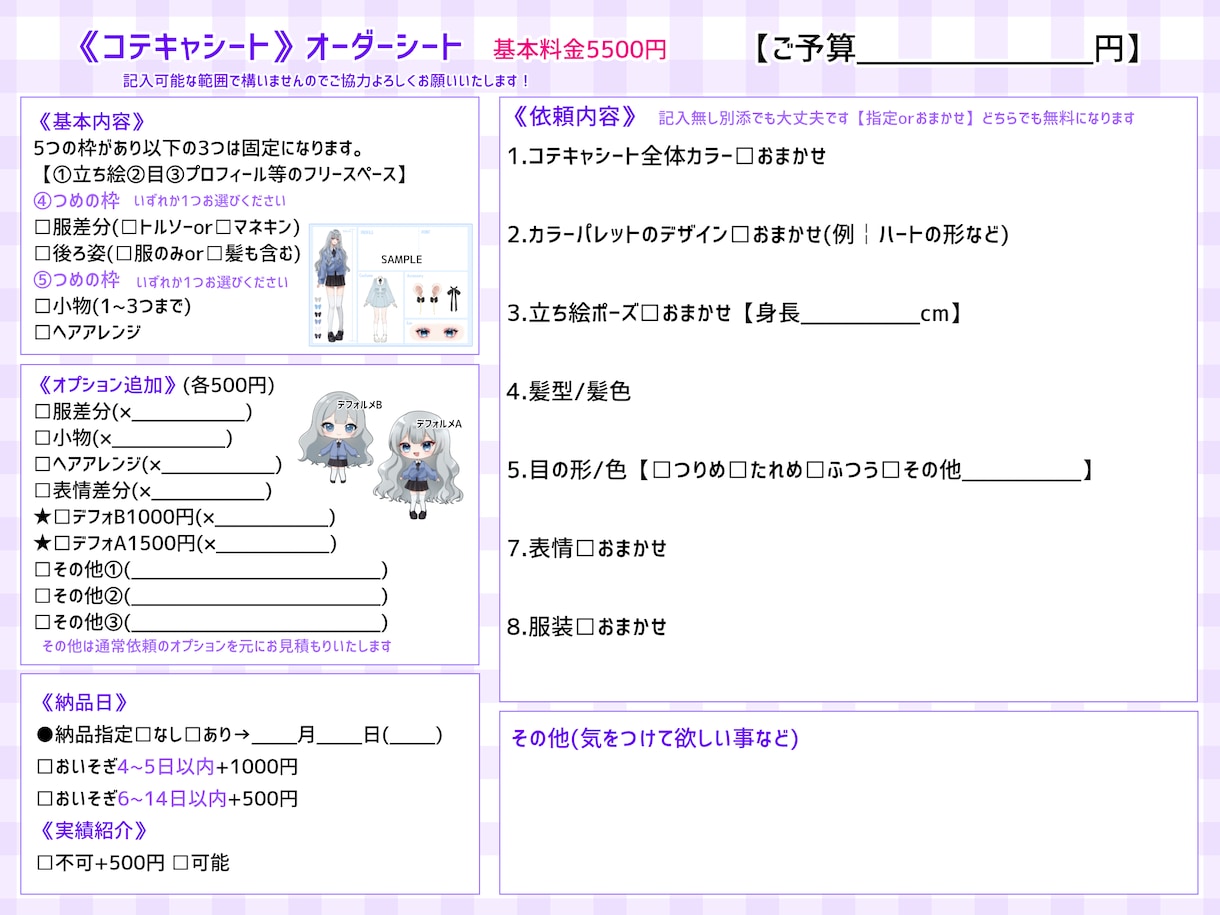Click the 《納品日》 heading
This screenshot has width=1220, height=915.
tap(84, 703)
